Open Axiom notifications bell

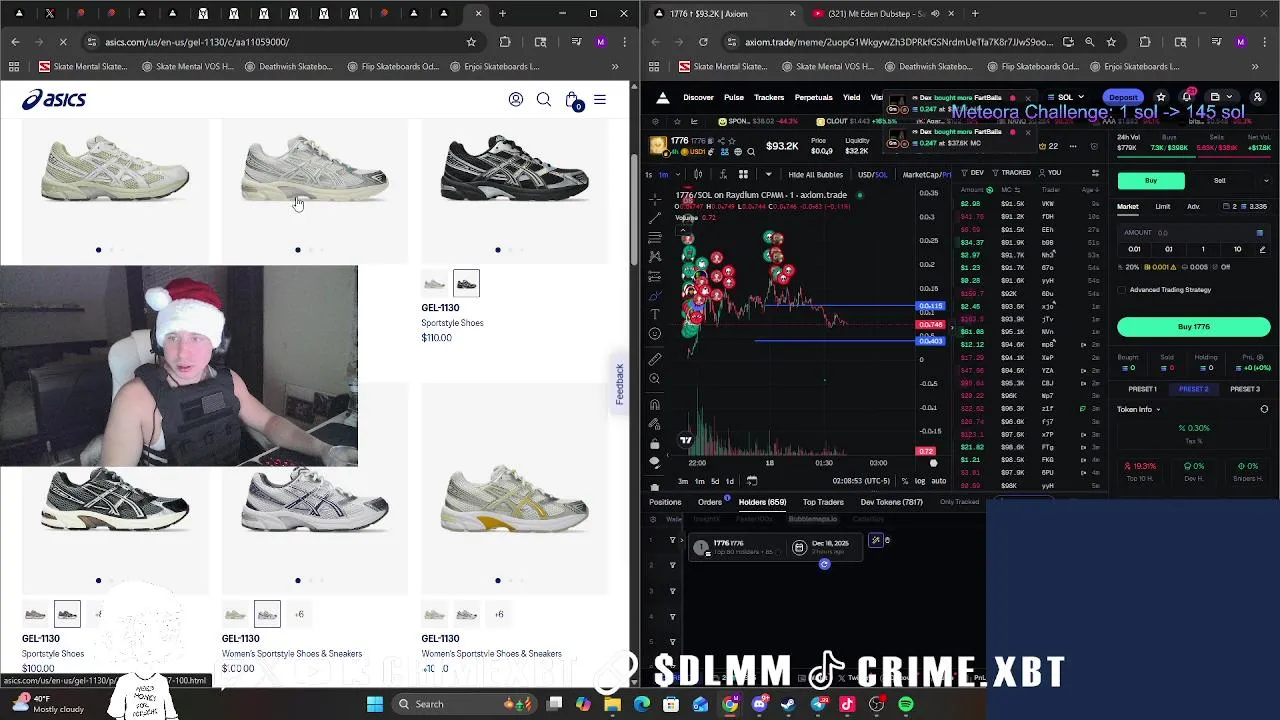point(1187,97)
